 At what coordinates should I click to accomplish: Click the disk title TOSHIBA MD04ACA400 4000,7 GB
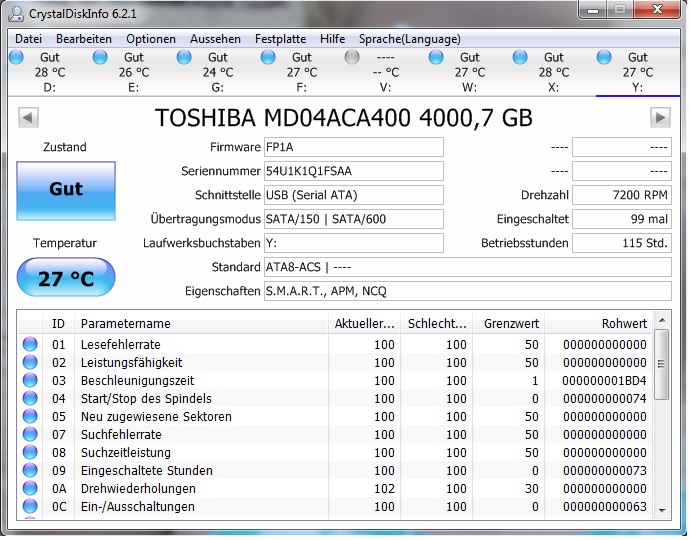(x=344, y=118)
